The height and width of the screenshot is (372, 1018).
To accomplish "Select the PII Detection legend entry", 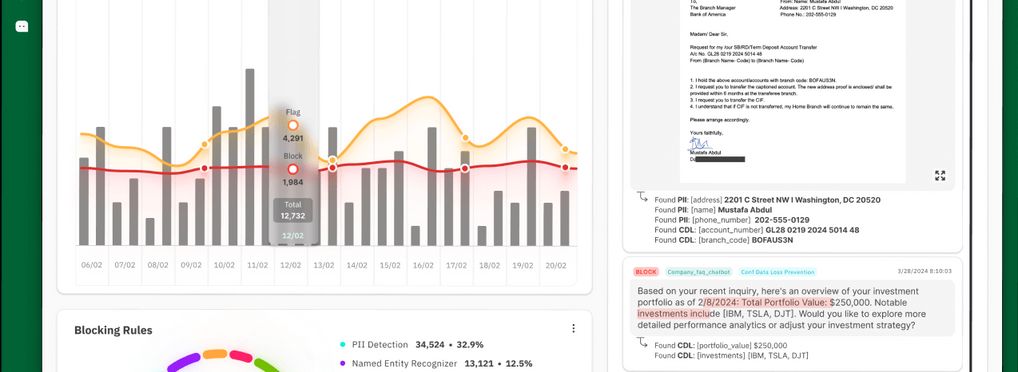I will click(x=411, y=345).
